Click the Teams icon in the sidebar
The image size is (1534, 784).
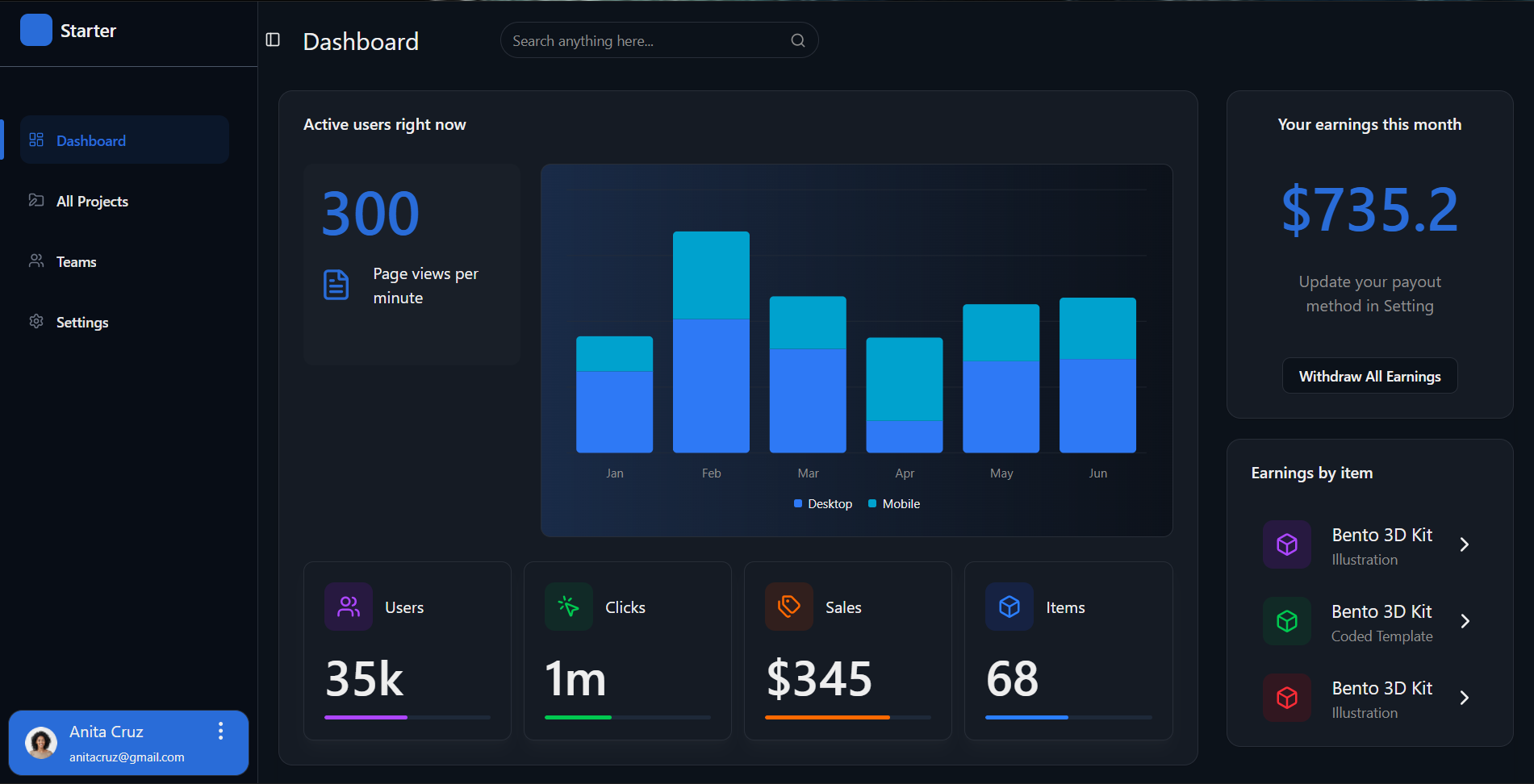36,261
